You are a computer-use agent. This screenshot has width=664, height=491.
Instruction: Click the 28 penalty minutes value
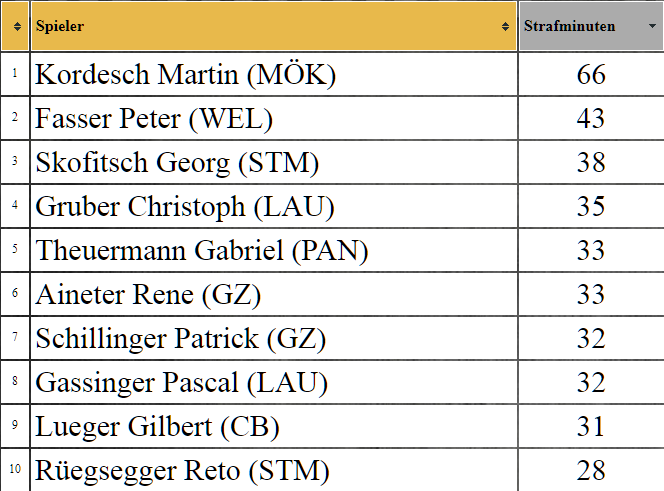coord(591,470)
